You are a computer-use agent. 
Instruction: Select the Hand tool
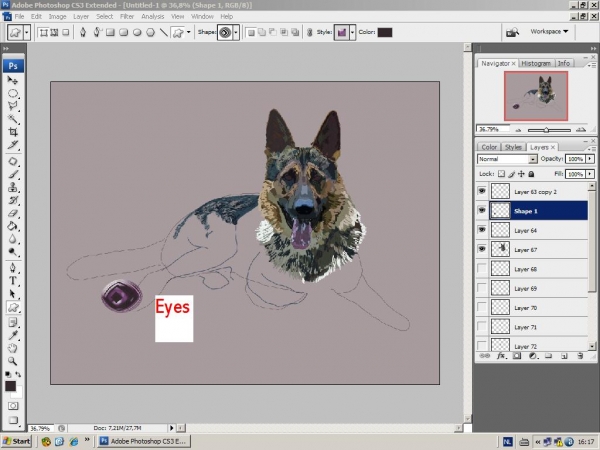coord(13,348)
